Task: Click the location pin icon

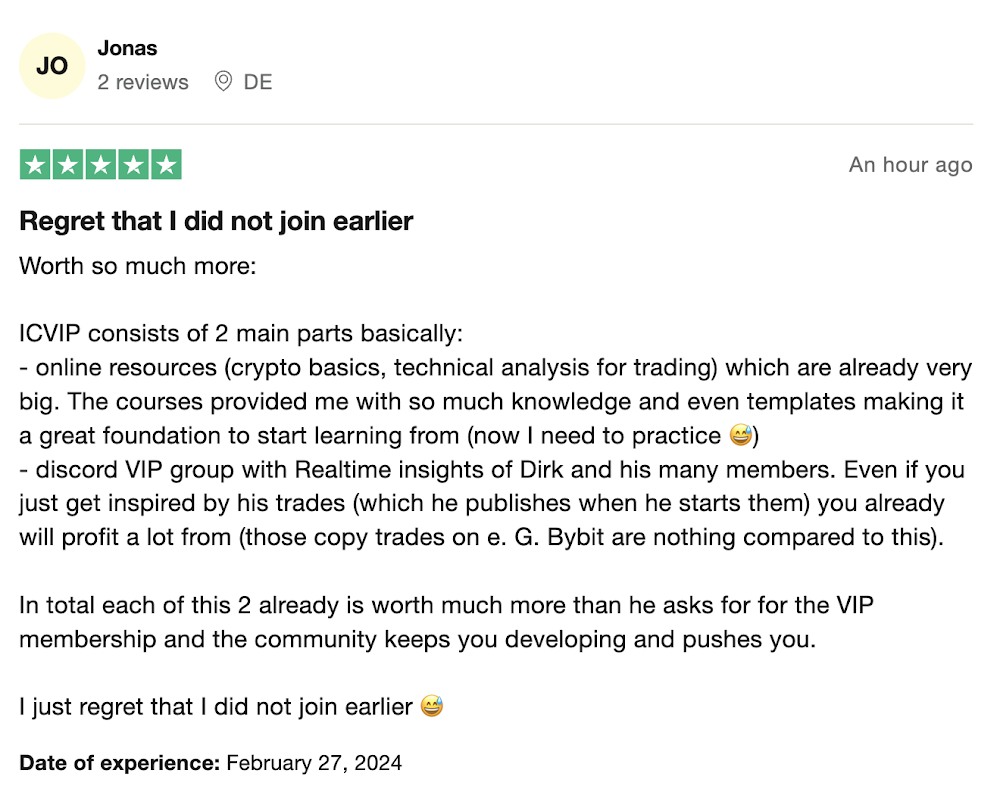Action: point(224,82)
